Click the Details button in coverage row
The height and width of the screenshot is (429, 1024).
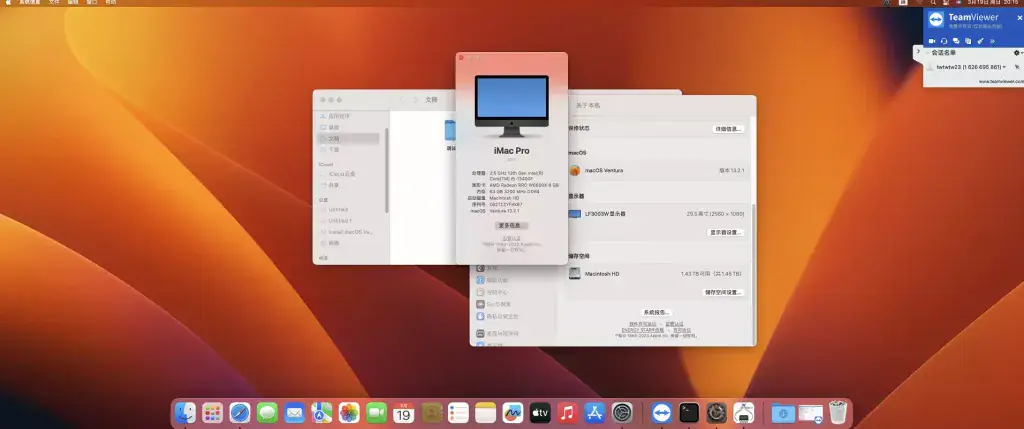tap(728, 129)
